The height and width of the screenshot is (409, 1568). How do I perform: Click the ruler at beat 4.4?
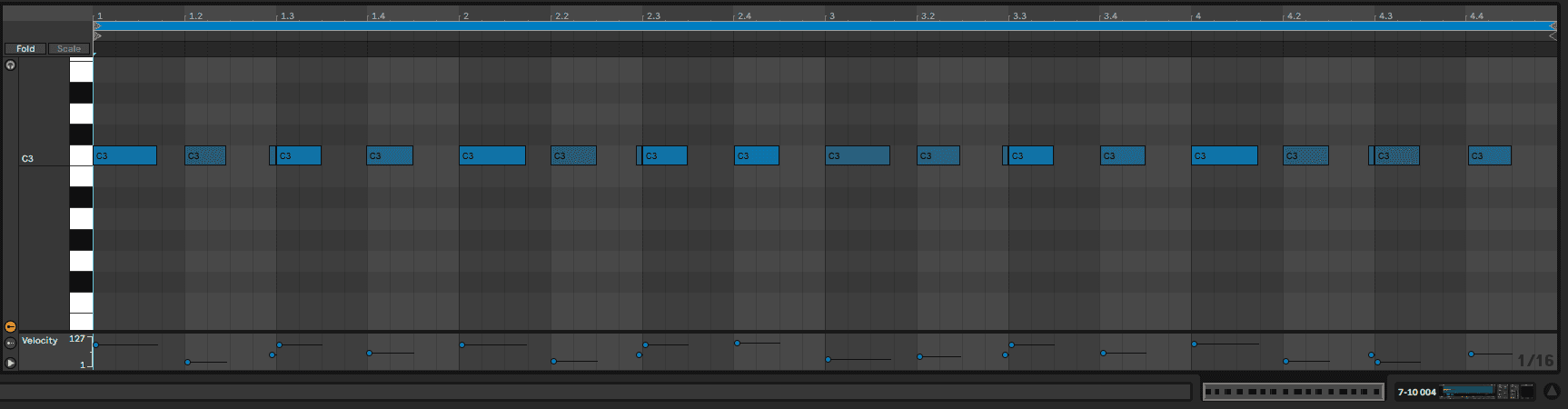click(1476, 16)
